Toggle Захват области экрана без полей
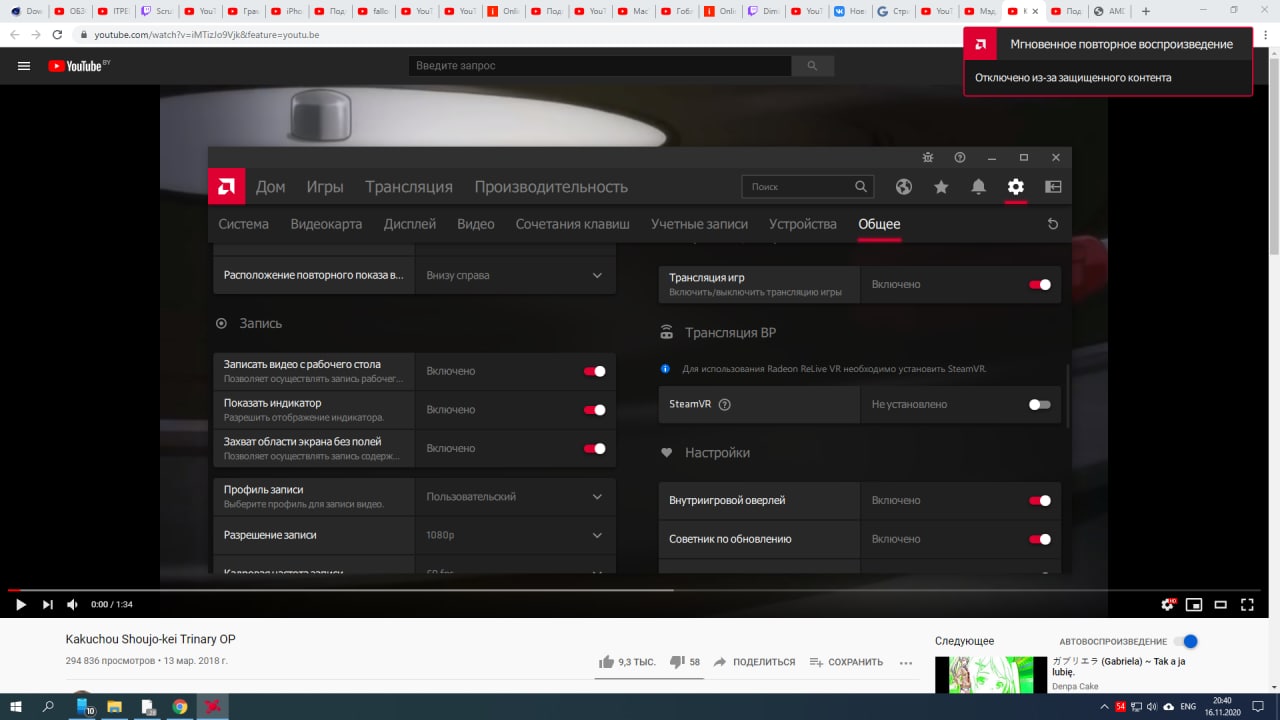1280x720 pixels. pyautogui.click(x=594, y=448)
